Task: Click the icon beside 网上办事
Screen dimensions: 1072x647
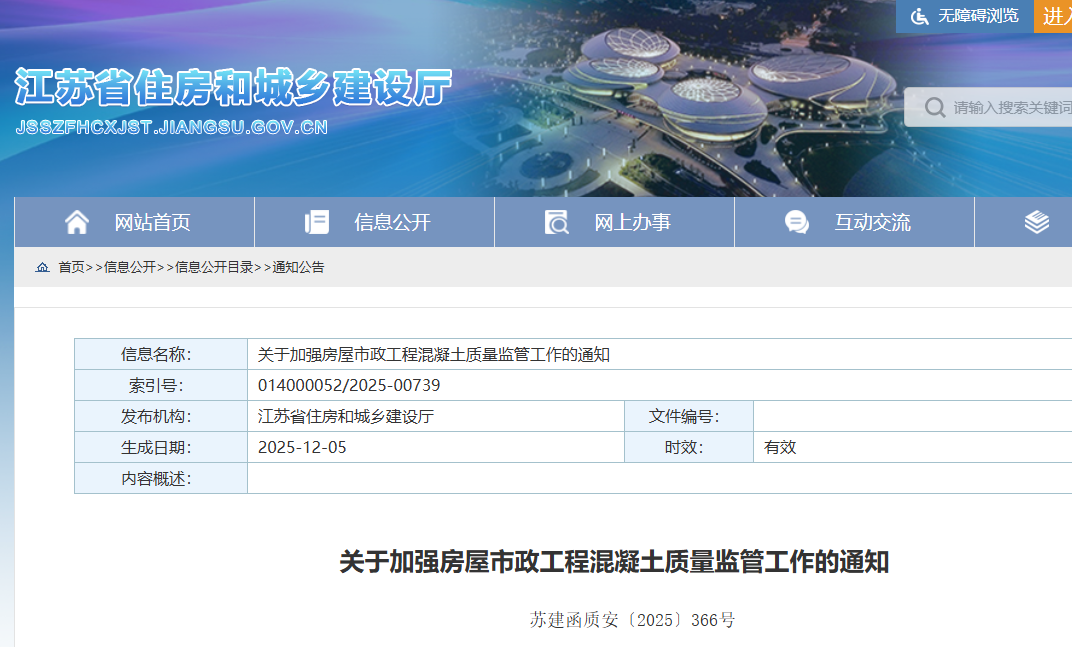Action: click(556, 222)
